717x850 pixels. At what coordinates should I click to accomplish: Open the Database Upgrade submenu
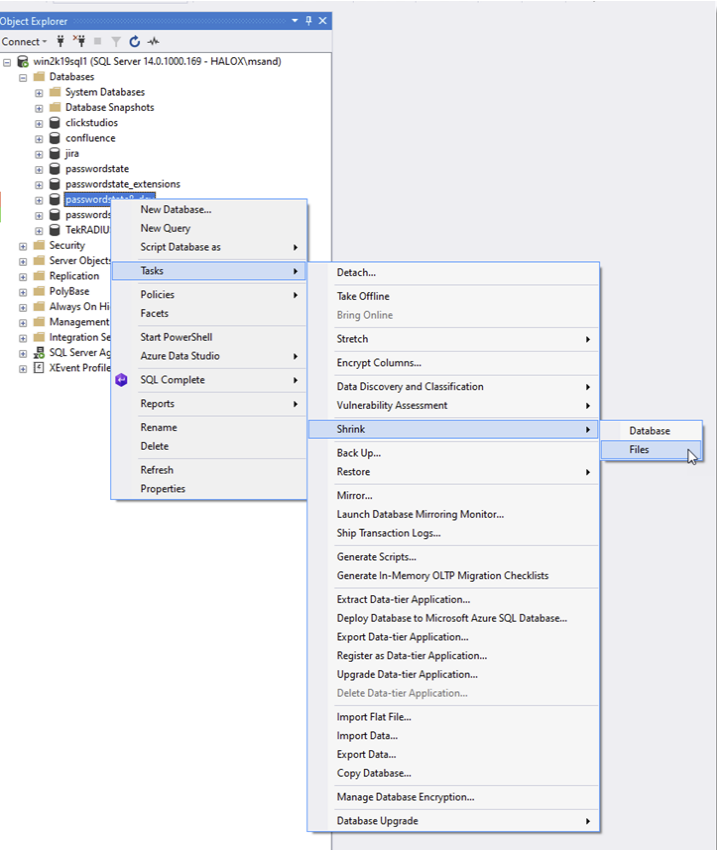click(x=454, y=821)
